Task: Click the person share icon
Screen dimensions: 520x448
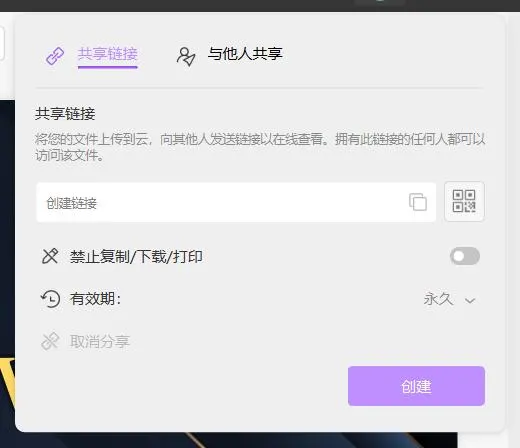Action: (186, 56)
